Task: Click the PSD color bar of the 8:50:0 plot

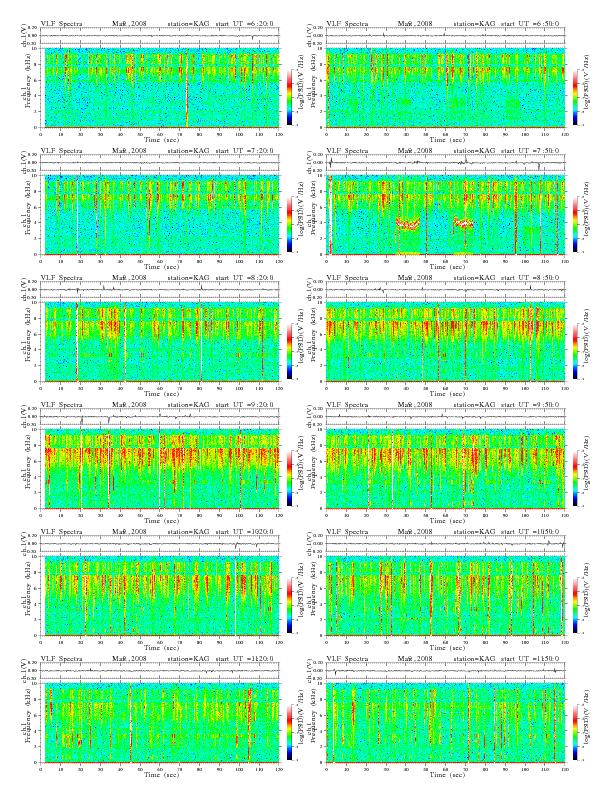Action: [576, 351]
